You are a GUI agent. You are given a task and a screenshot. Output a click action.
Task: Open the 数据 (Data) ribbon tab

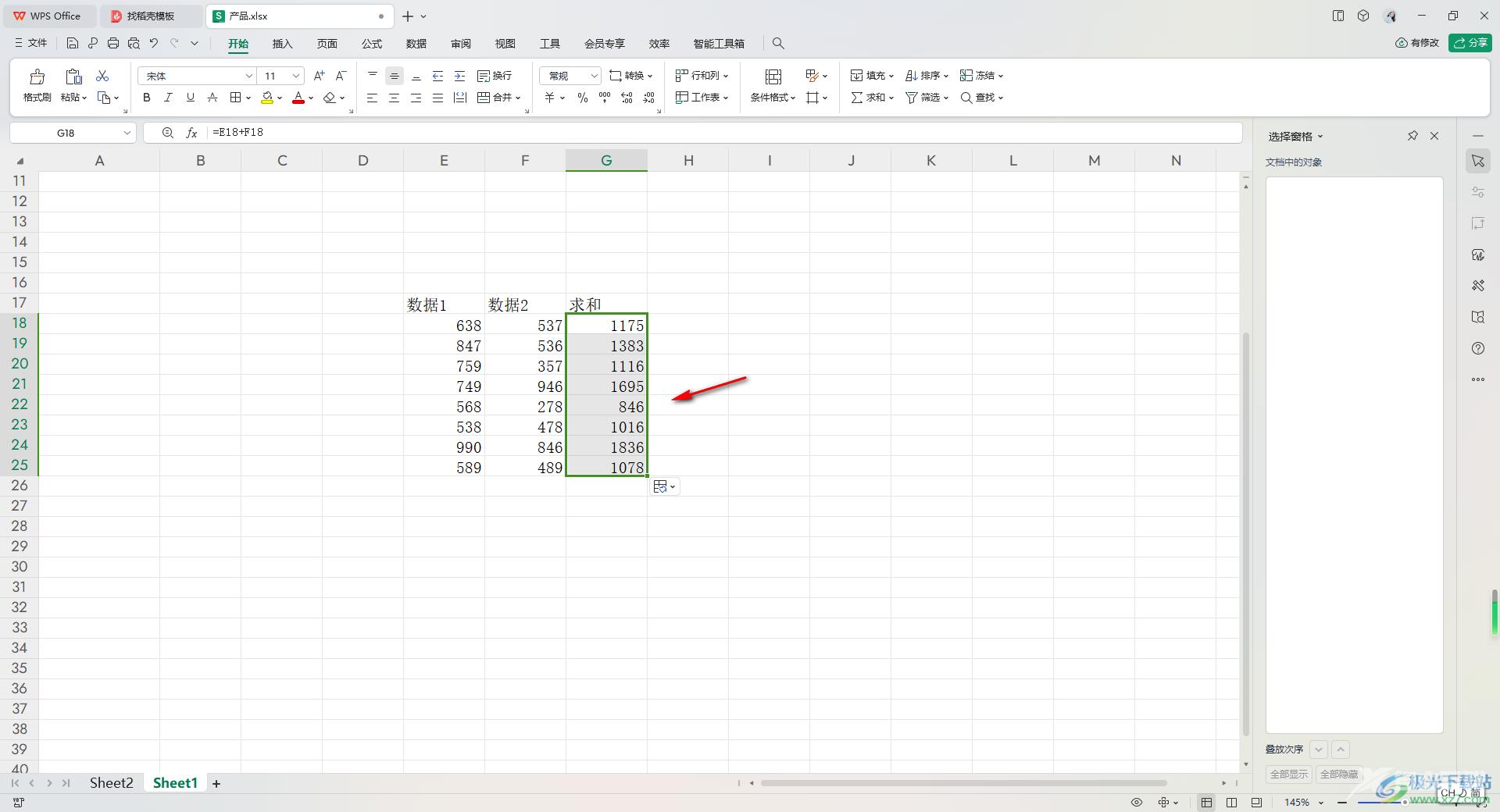(416, 44)
